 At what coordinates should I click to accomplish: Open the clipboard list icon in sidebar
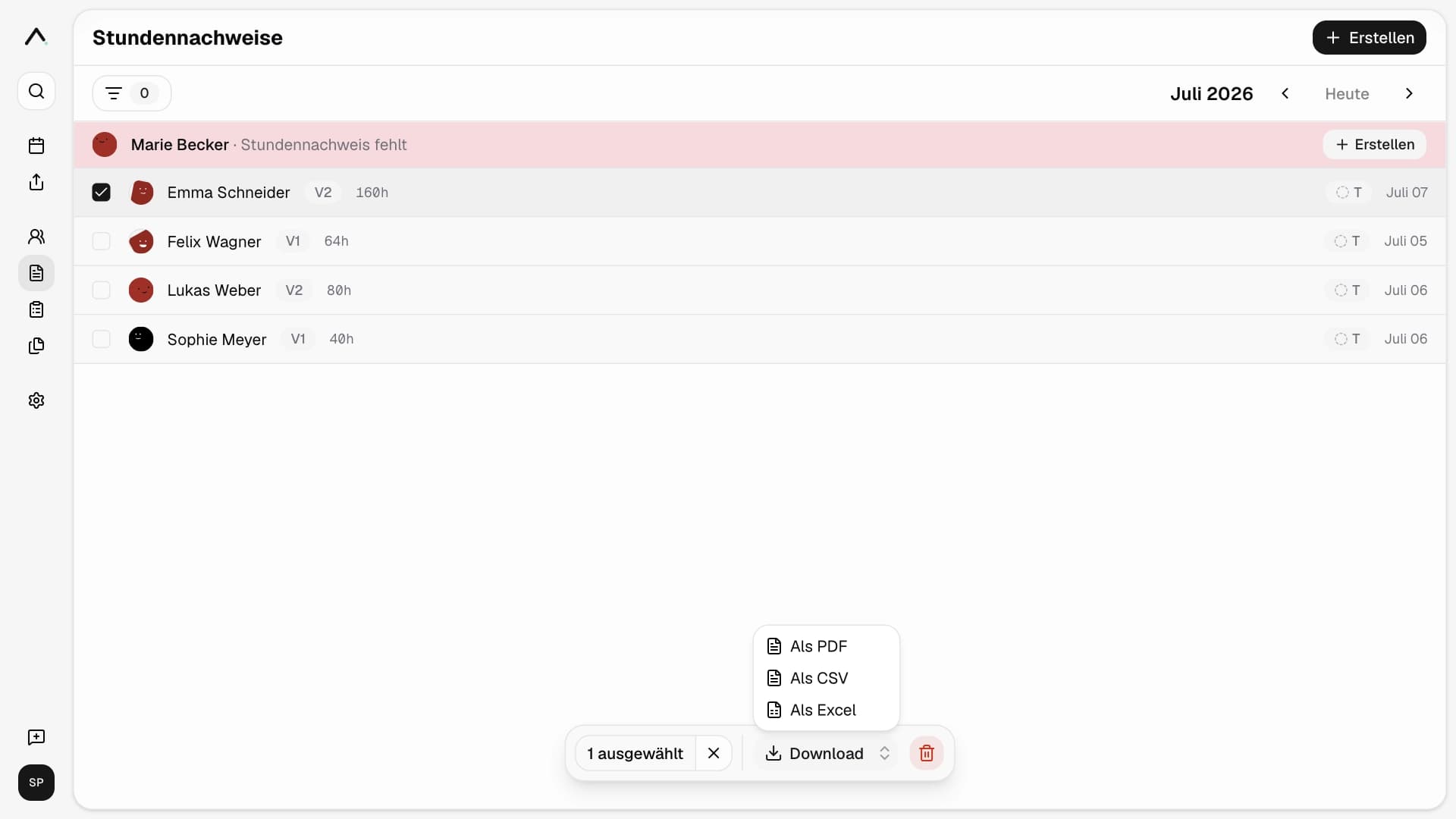36,309
